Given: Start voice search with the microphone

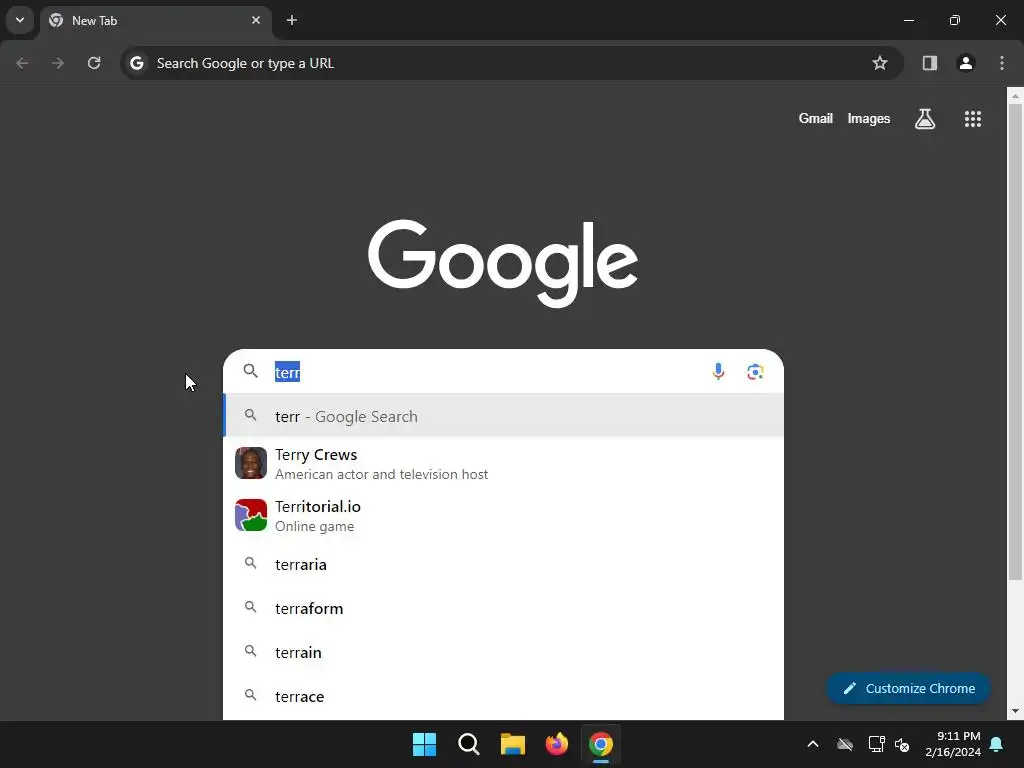Looking at the screenshot, I should 718,372.
